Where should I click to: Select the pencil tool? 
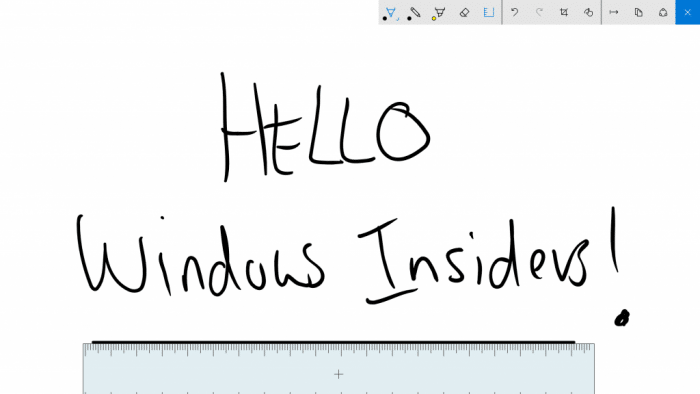415,12
